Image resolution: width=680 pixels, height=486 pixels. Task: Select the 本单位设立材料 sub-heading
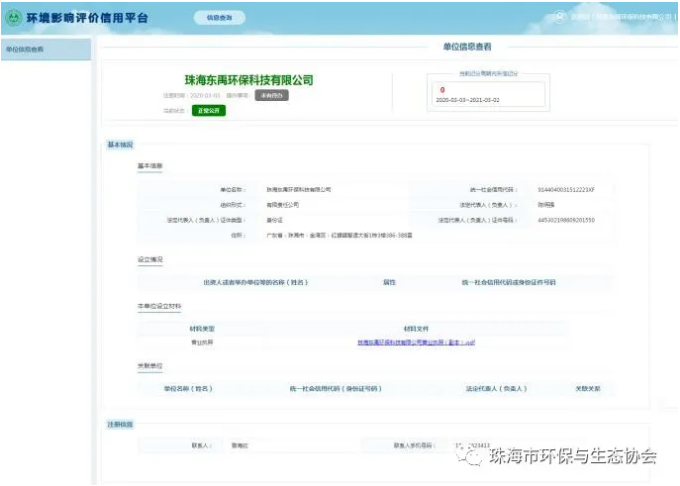tap(159, 307)
